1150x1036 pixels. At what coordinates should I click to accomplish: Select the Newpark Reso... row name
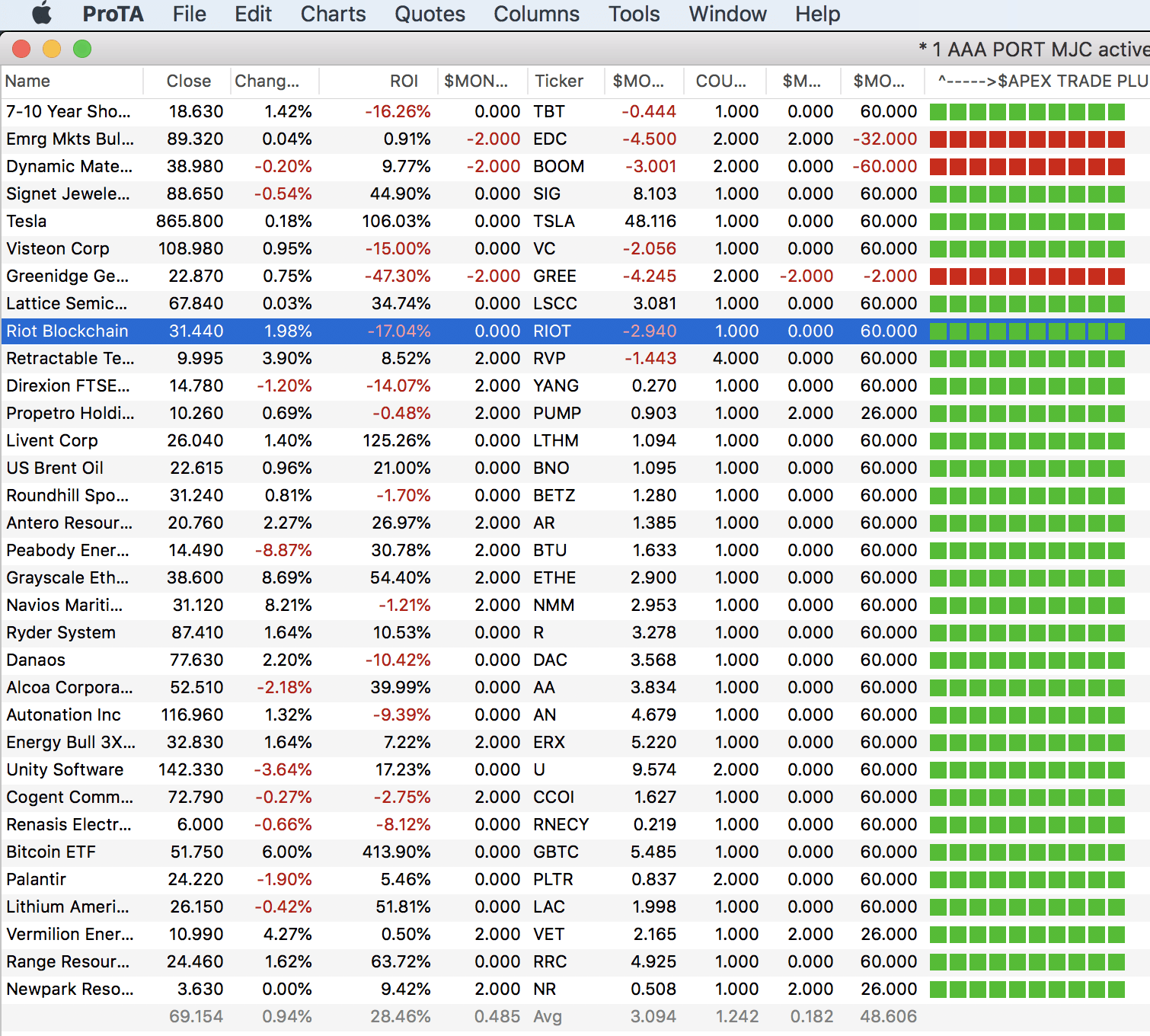(x=70, y=990)
